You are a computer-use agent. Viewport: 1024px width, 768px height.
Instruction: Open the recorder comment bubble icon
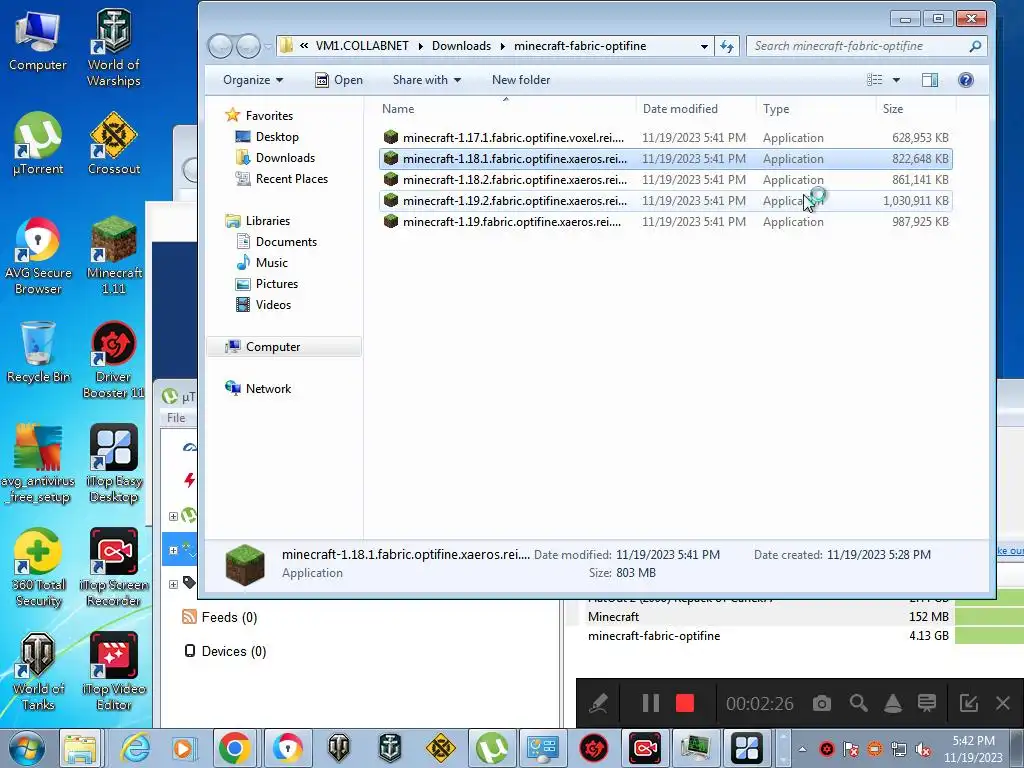coord(927,703)
